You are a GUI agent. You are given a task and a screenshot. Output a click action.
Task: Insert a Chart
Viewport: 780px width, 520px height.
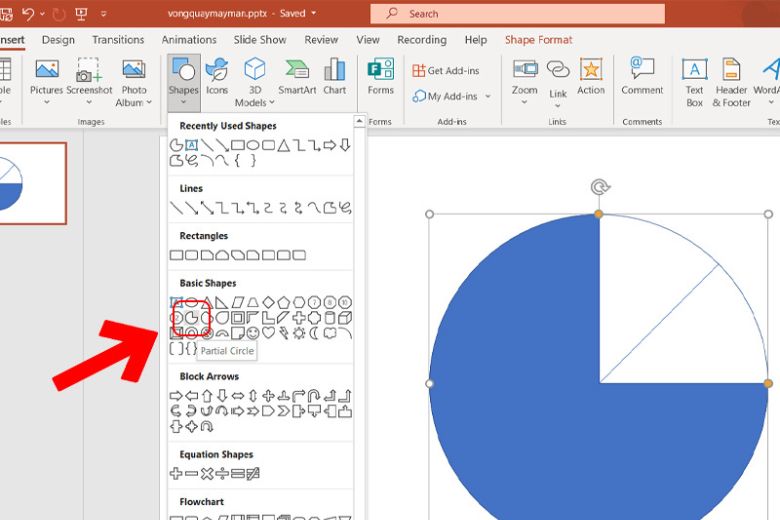click(335, 77)
